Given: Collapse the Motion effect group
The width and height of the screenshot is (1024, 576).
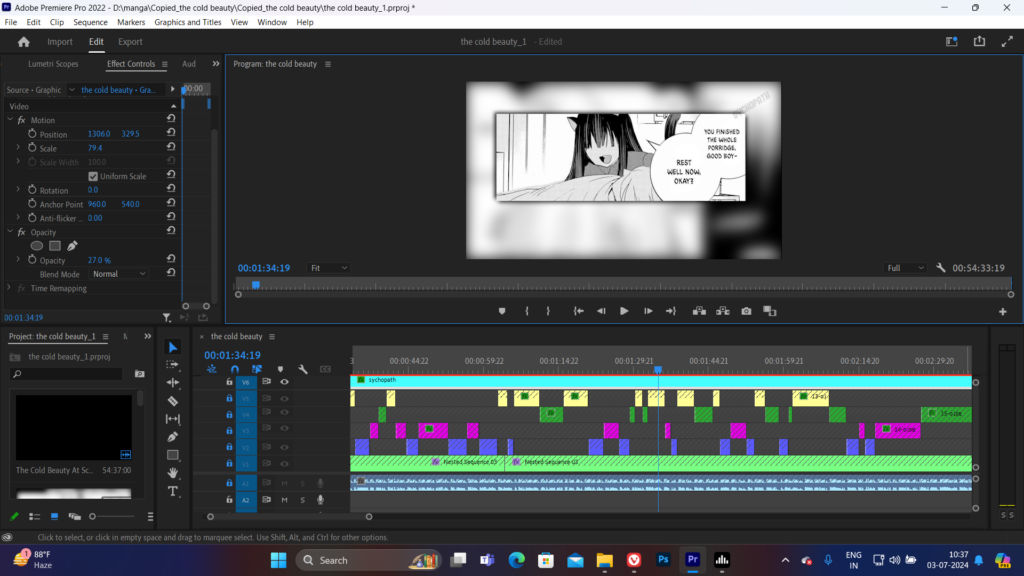Looking at the screenshot, I should (10, 120).
